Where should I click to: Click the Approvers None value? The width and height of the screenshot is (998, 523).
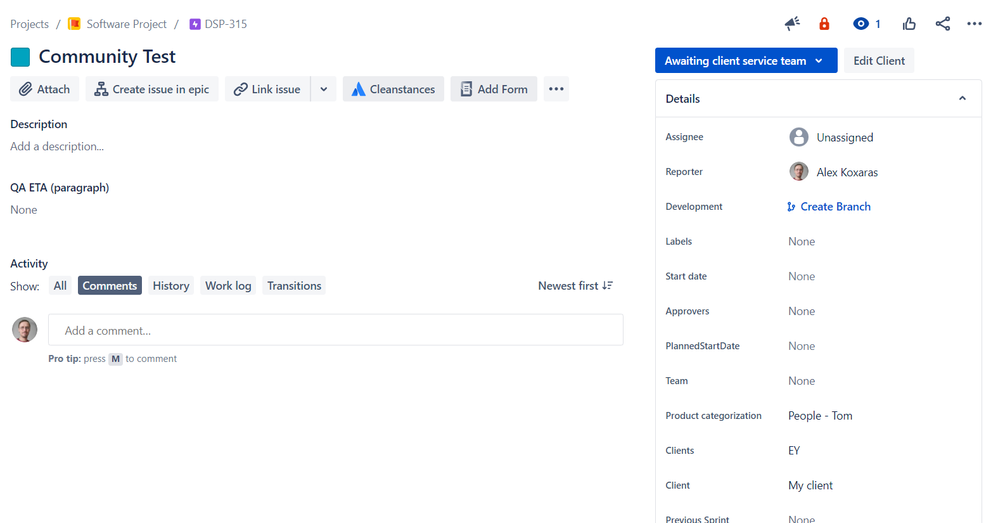pos(801,311)
